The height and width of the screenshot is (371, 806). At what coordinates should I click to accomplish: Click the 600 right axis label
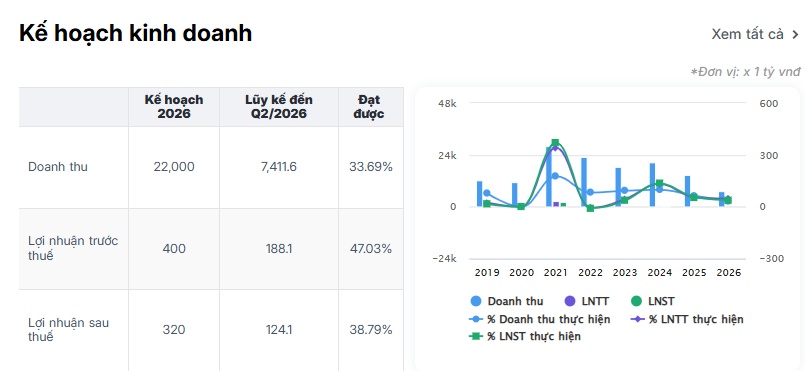click(x=769, y=103)
